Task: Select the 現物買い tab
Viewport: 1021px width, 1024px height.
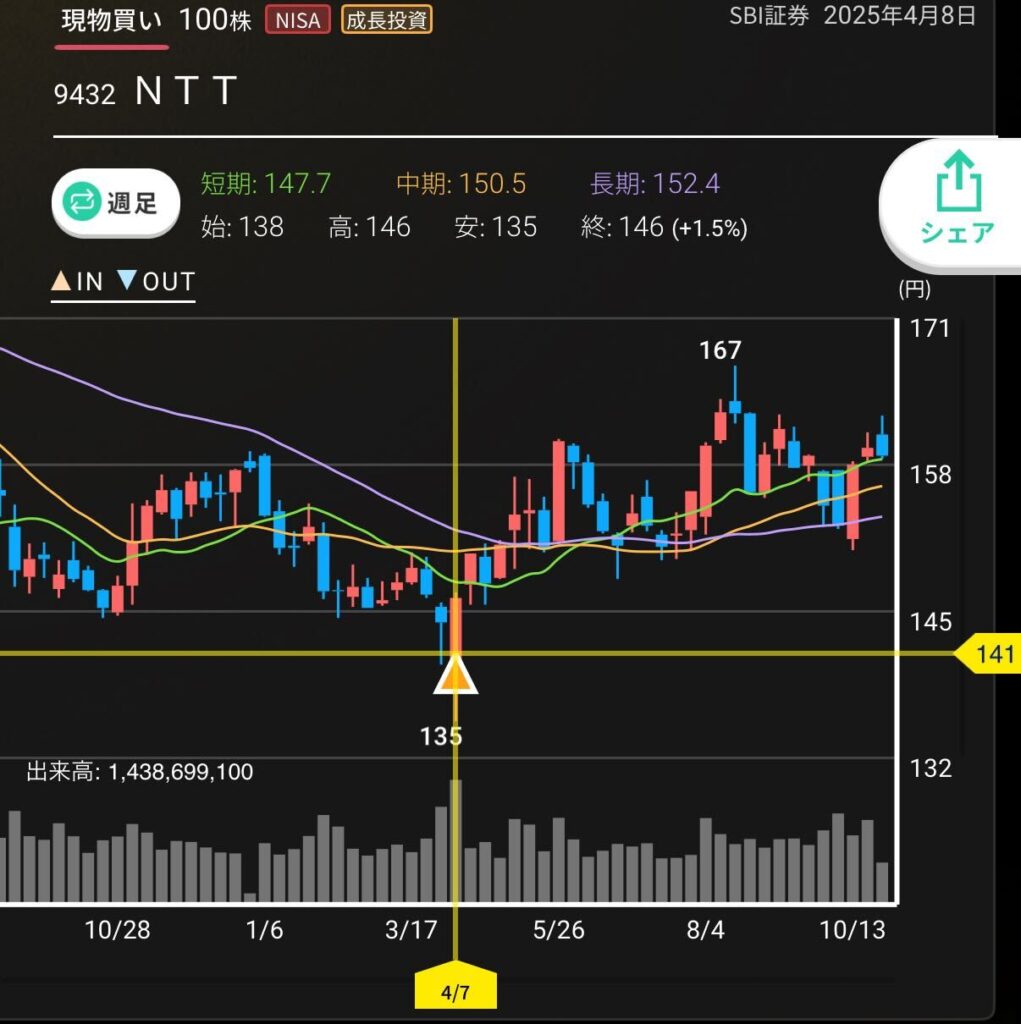Action: coord(111,20)
